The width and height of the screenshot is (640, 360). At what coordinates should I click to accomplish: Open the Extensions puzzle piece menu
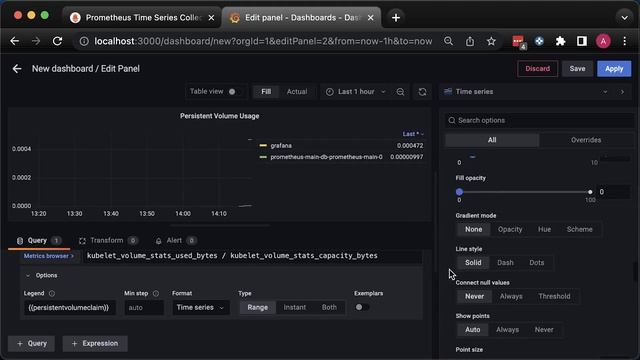point(560,41)
